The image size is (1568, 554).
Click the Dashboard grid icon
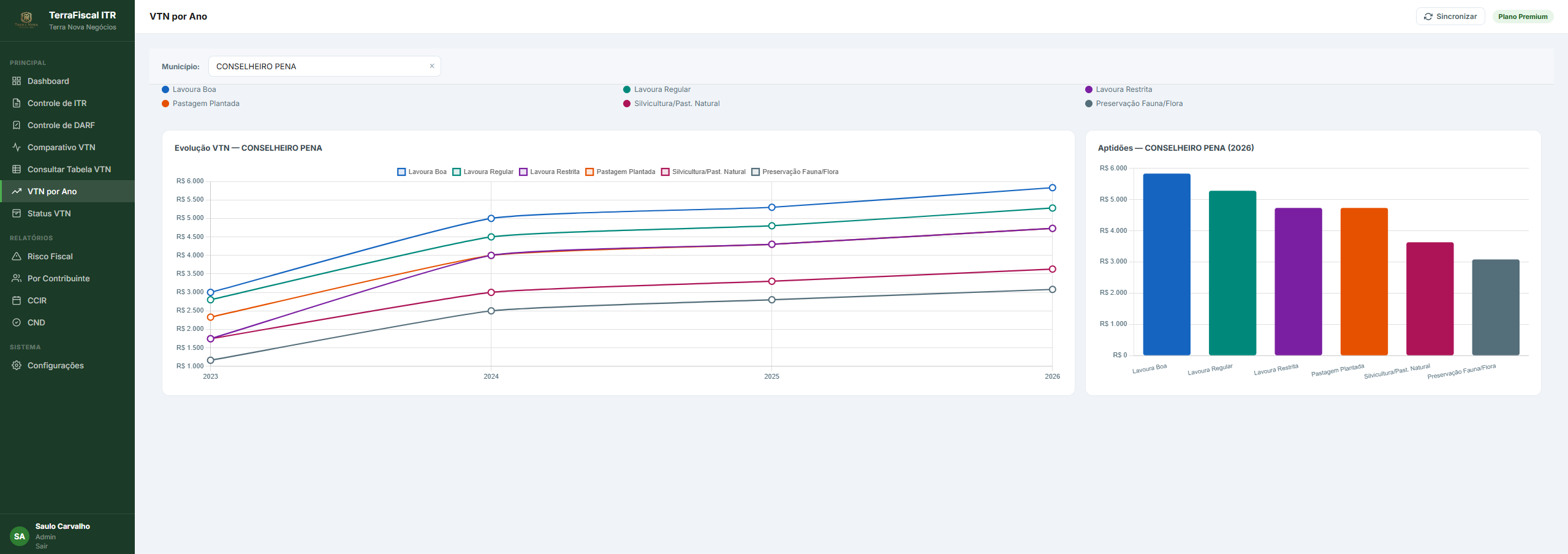(x=17, y=81)
